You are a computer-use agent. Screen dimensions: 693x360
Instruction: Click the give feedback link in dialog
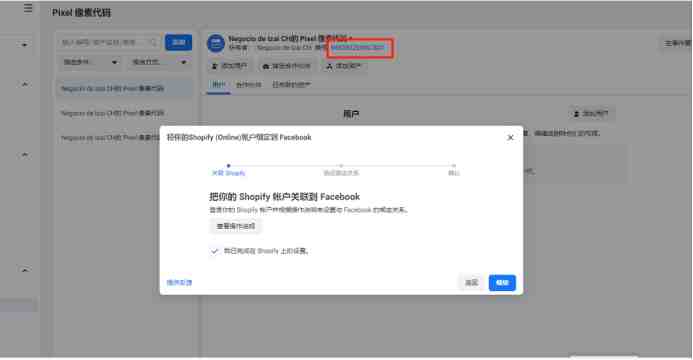[179, 282]
